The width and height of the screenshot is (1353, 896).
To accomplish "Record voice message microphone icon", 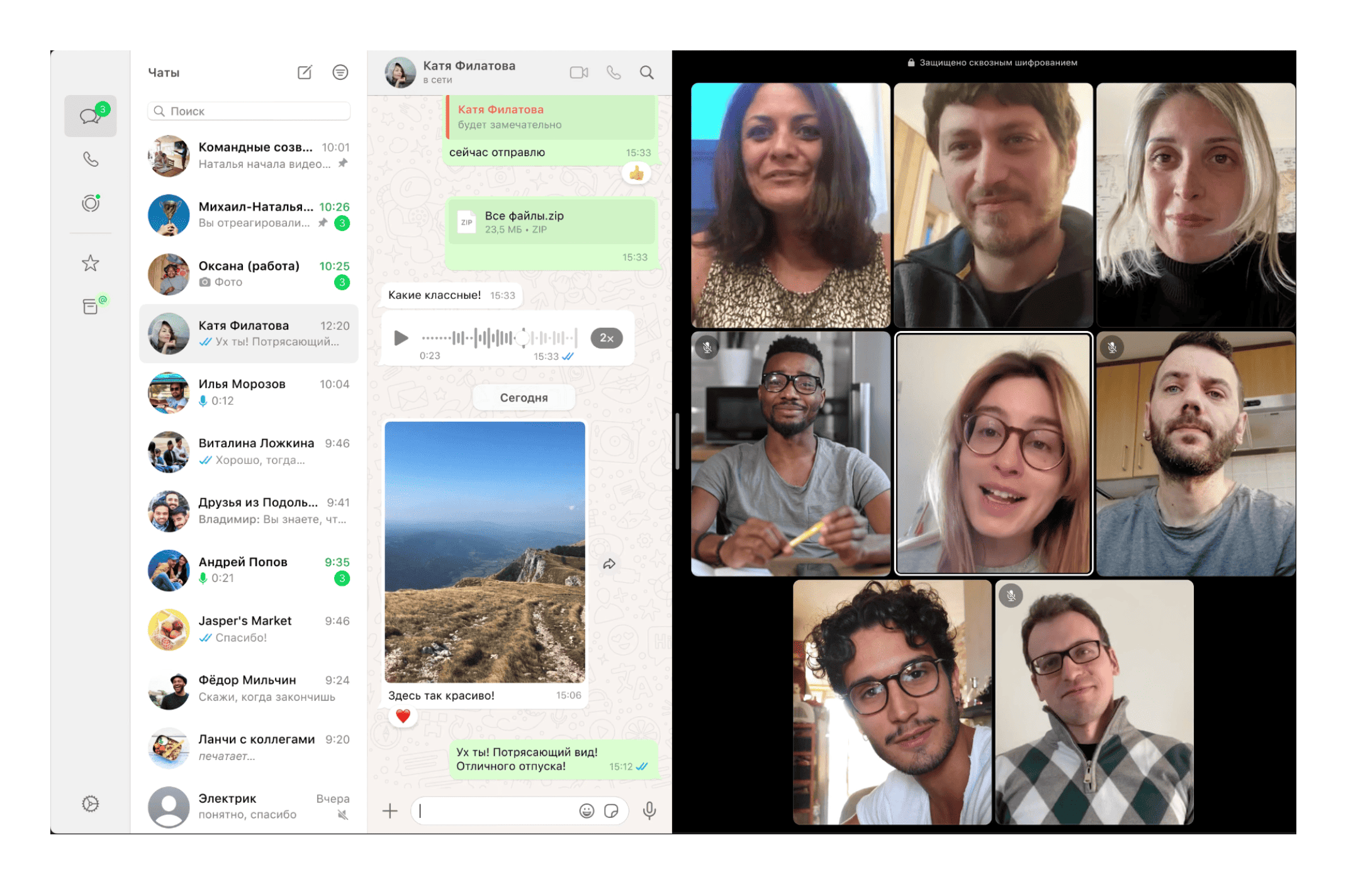I will coord(649,810).
